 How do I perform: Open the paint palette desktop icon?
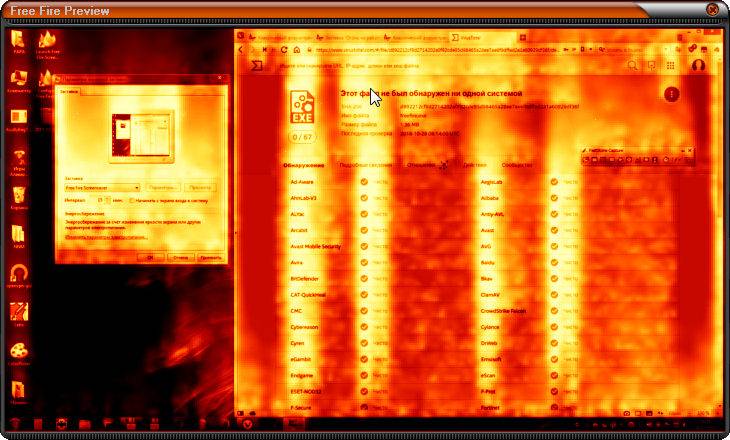[x=19, y=353]
